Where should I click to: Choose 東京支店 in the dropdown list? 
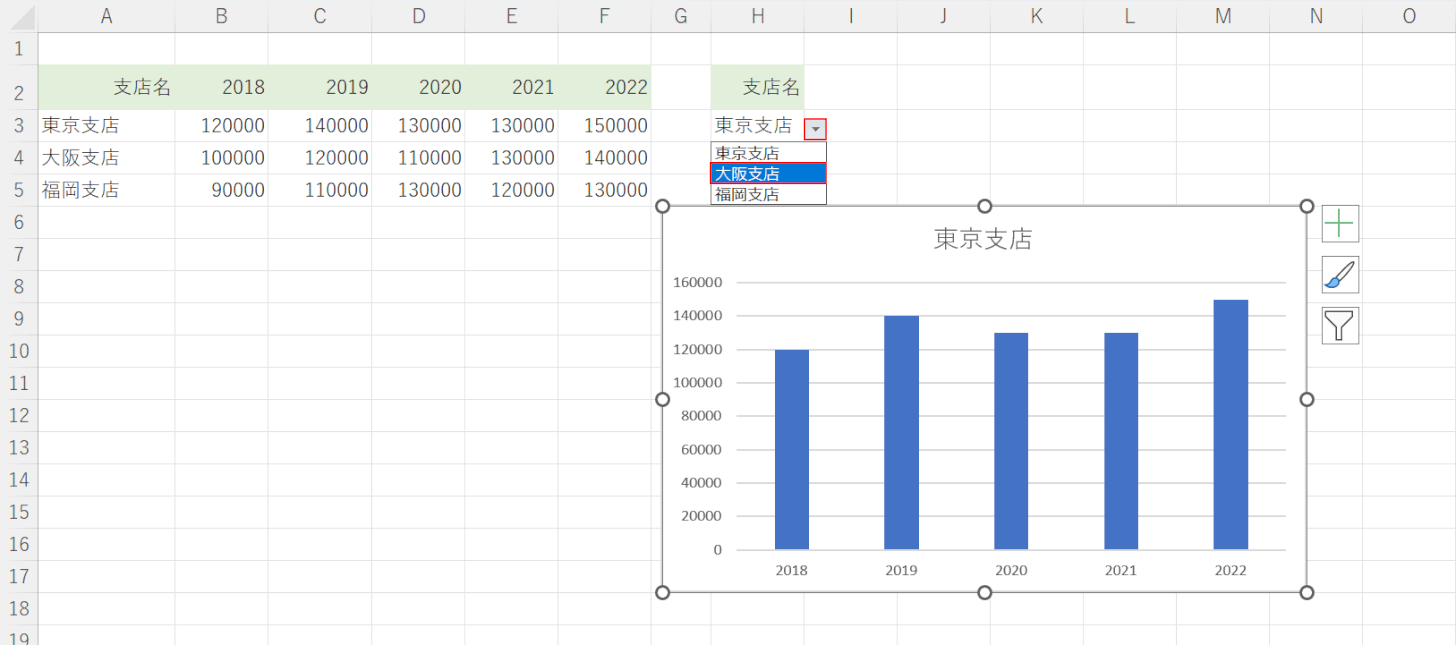[768, 153]
